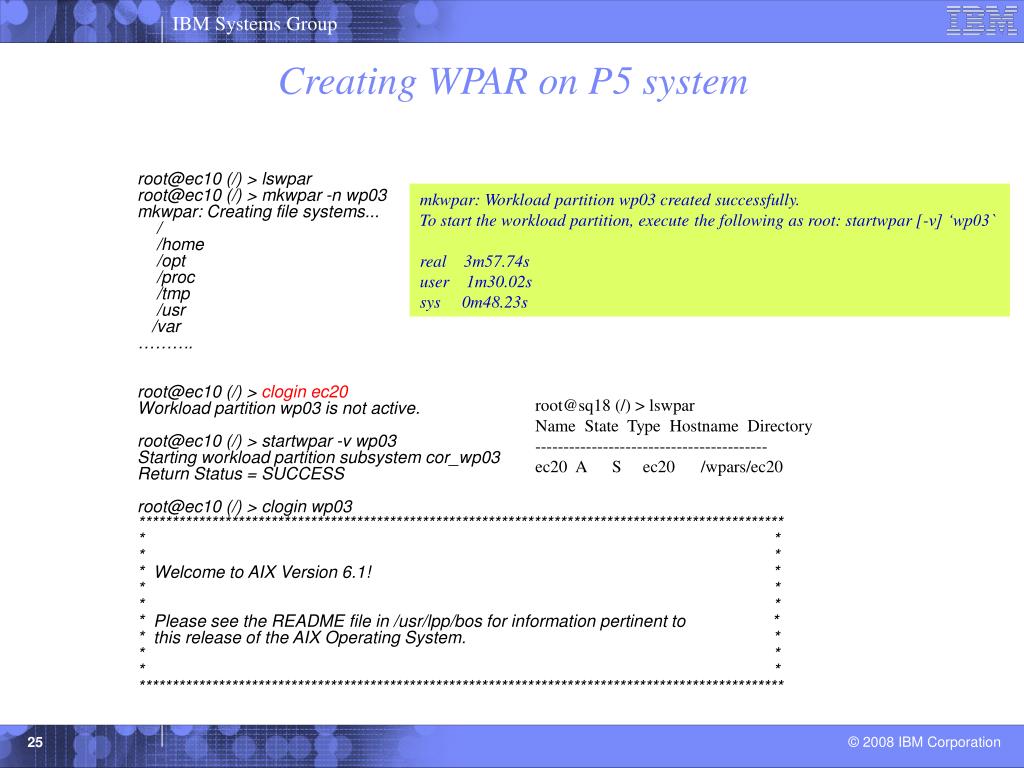
Task: Click the "user 1m30.02s" timing value
Action: 475,281
